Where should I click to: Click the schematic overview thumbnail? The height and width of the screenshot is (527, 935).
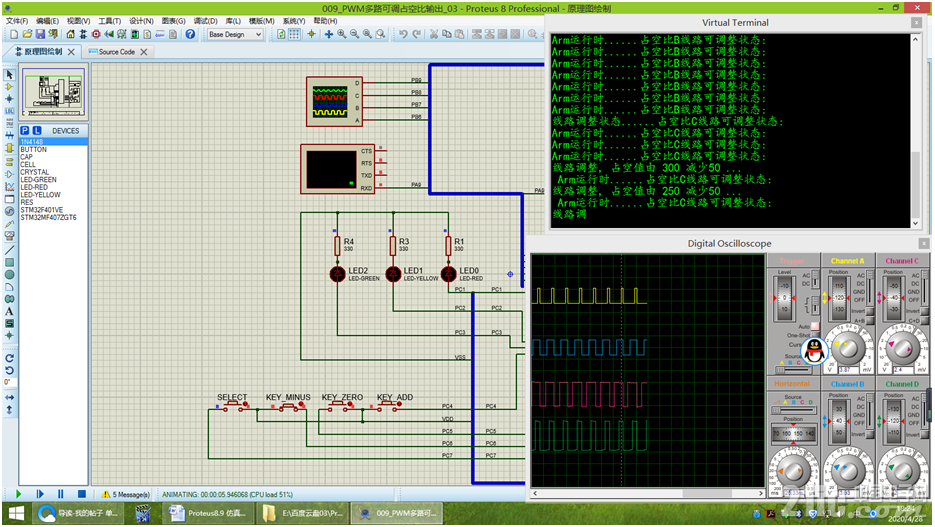pos(54,93)
